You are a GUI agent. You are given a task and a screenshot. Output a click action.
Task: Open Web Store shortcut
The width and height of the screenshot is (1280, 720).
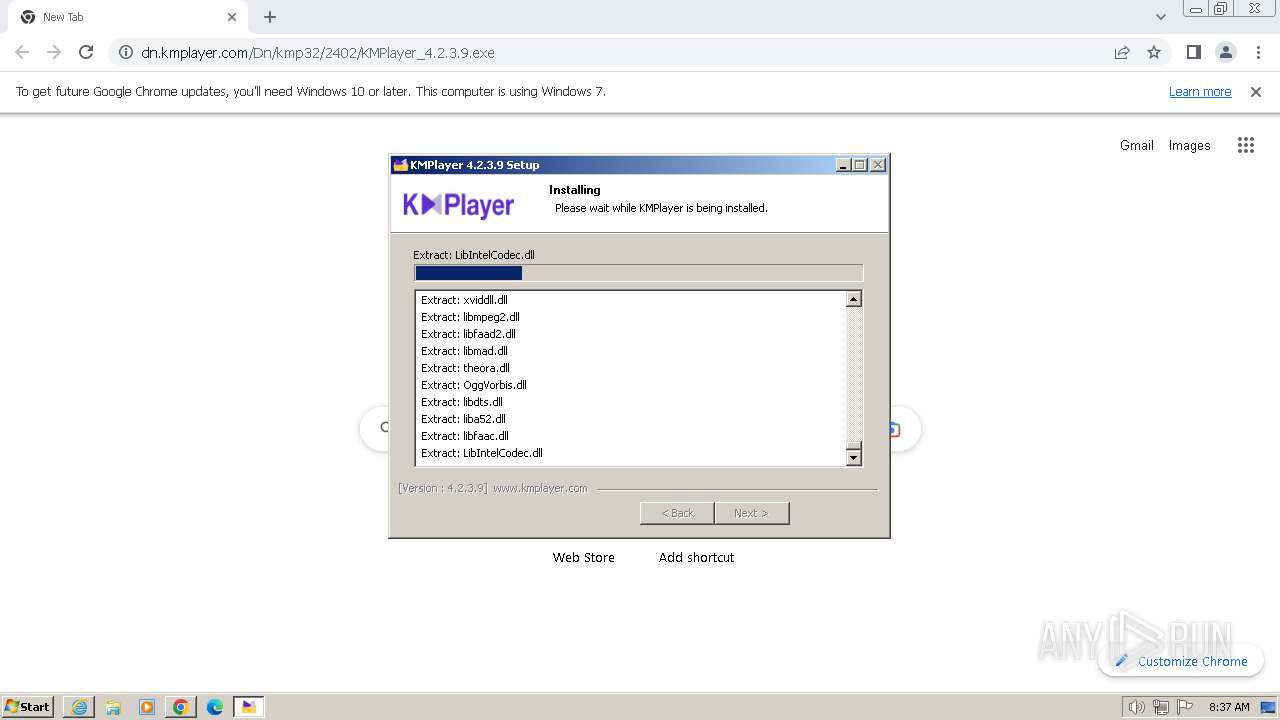pos(583,557)
